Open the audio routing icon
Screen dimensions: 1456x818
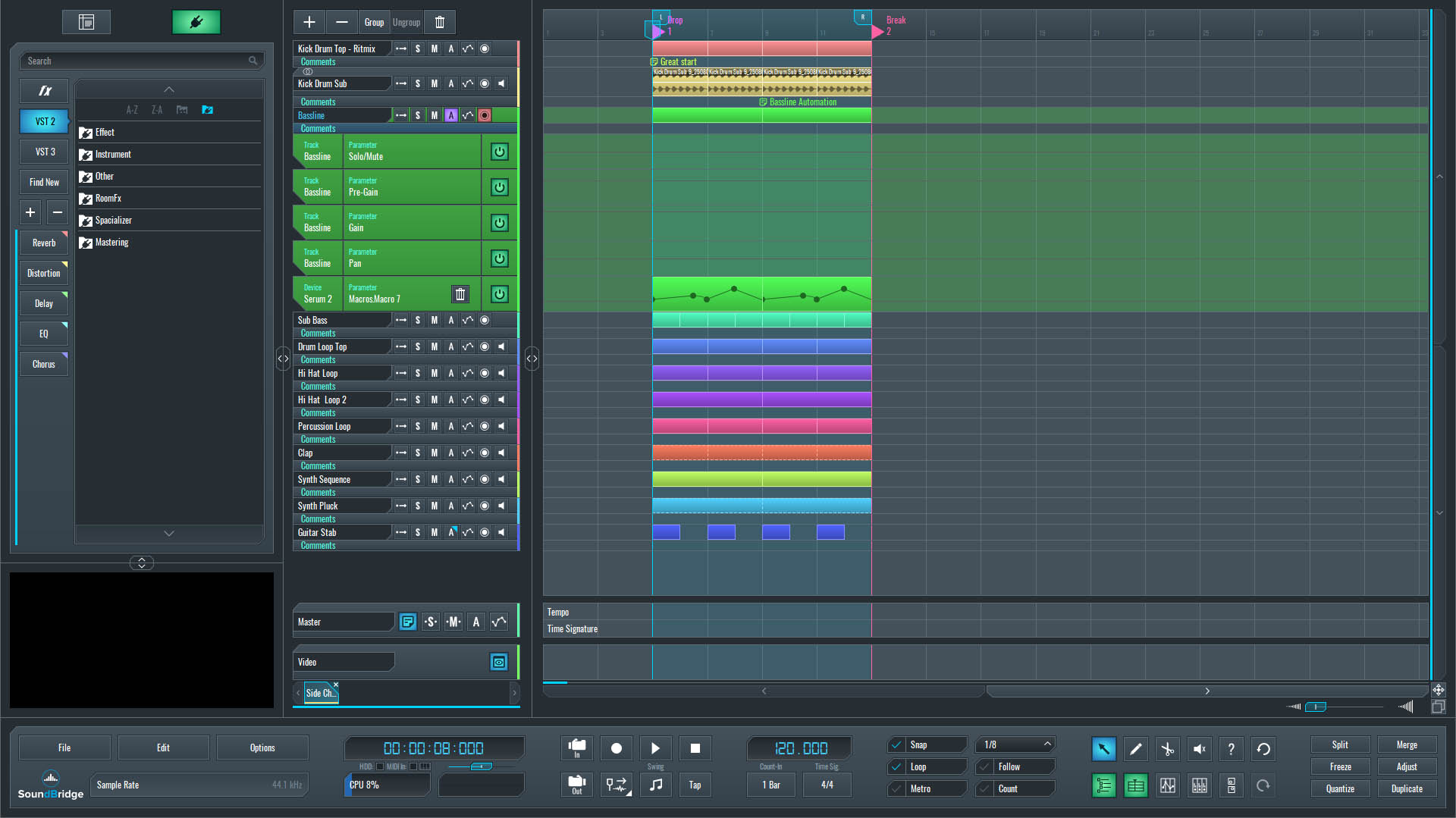[617, 785]
